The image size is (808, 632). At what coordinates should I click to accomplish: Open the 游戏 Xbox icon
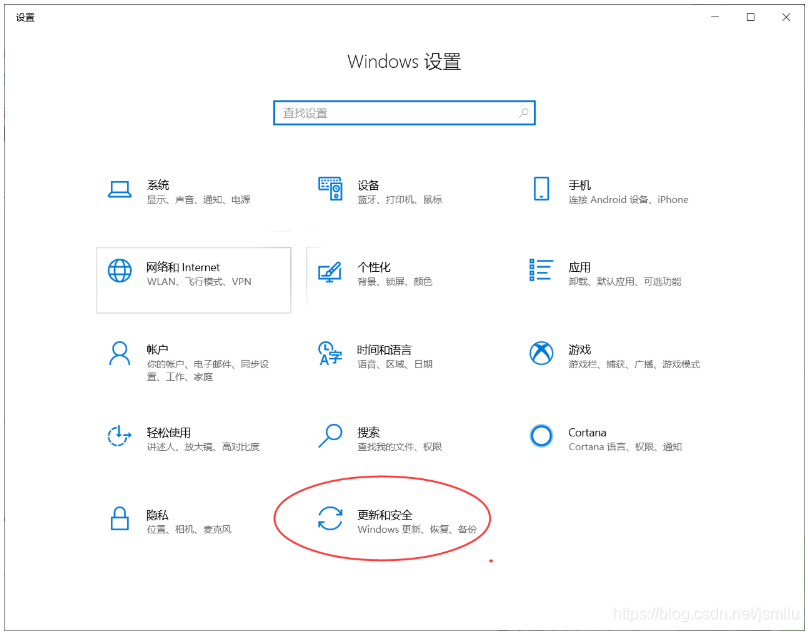tap(541, 353)
